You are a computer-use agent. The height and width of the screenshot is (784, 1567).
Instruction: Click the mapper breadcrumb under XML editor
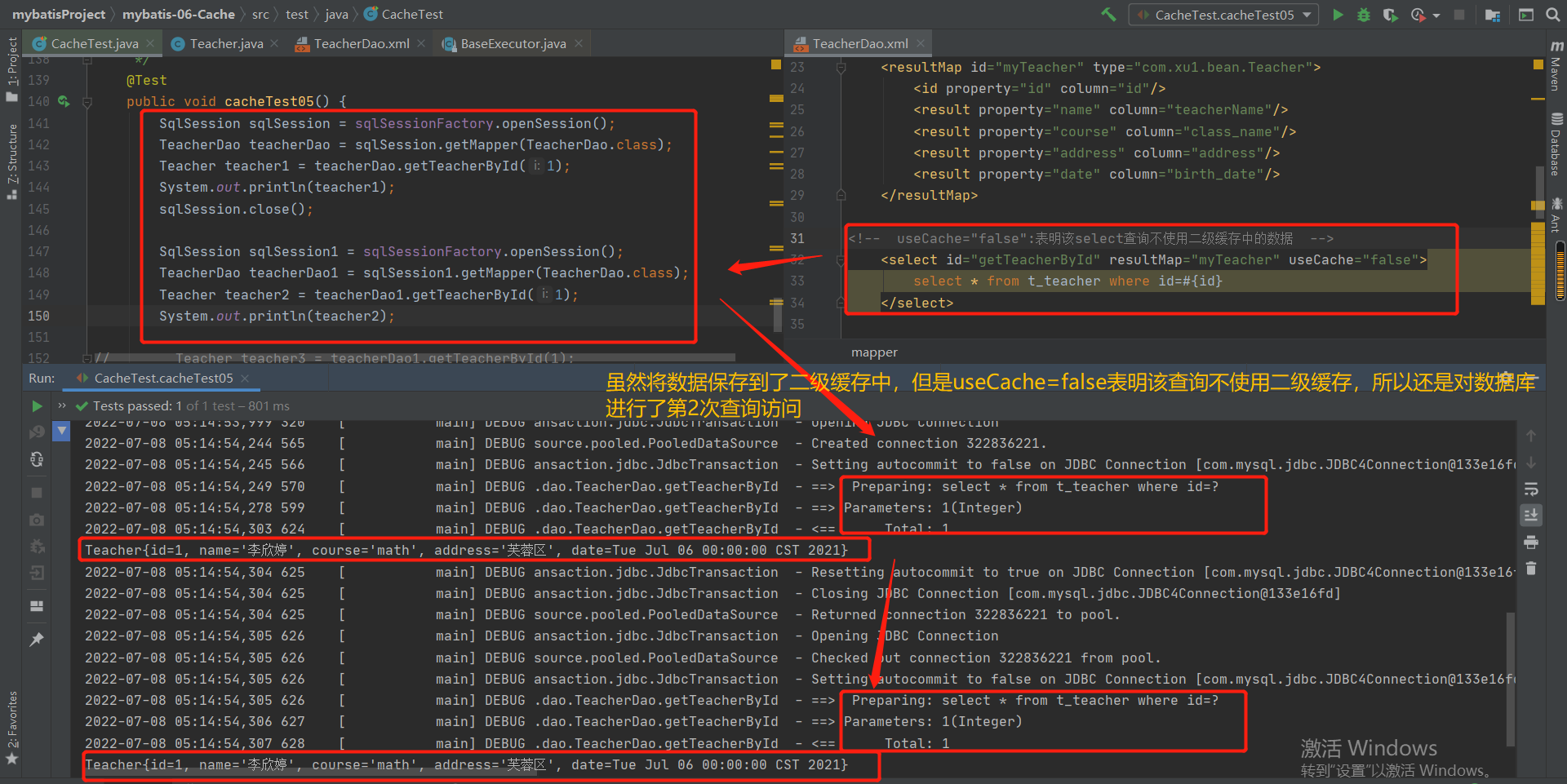pyautogui.click(x=874, y=352)
